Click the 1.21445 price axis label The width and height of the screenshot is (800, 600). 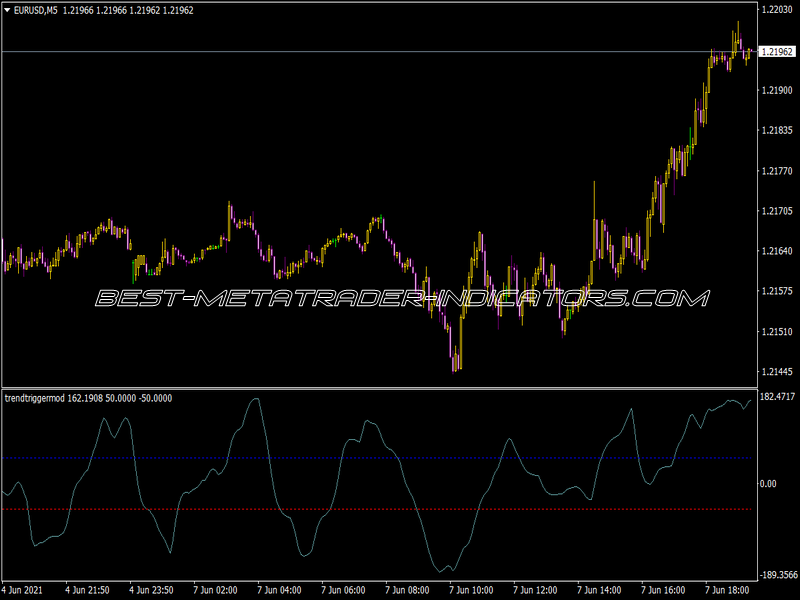(x=777, y=372)
